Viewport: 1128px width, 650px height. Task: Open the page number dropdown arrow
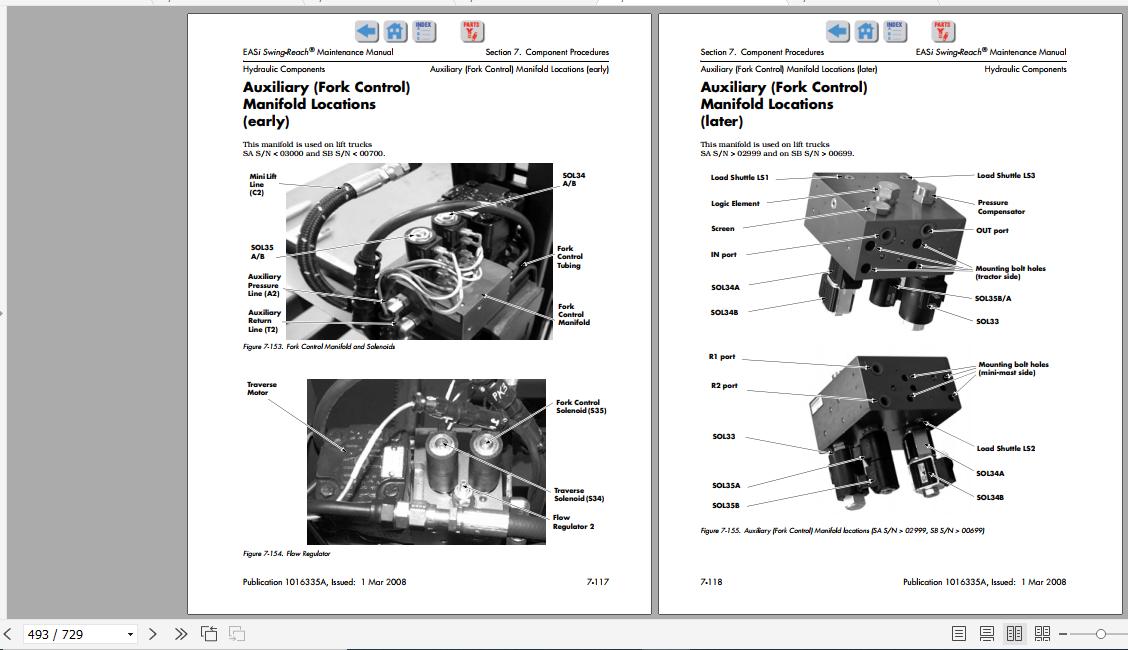click(x=129, y=633)
